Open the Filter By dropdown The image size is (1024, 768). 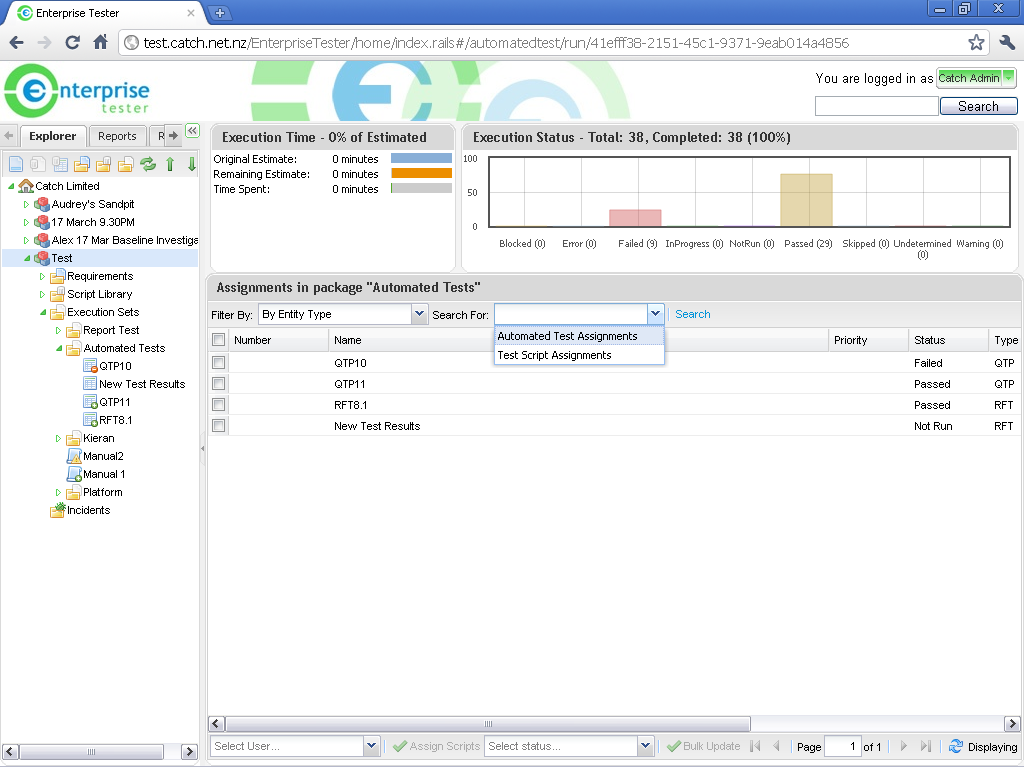[419, 314]
